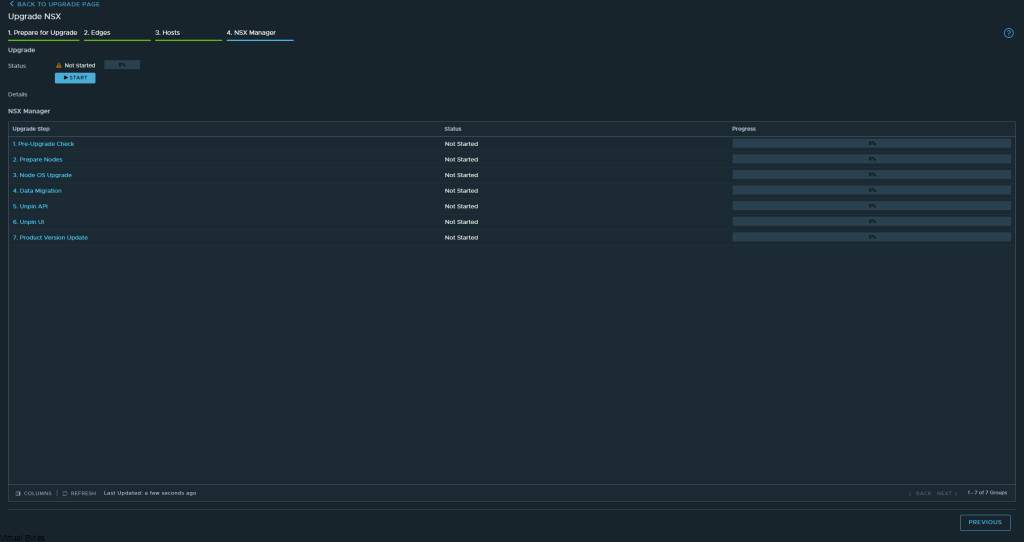Open the Data Migration step
The width and height of the screenshot is (1024, 542).
(x=37, y=191)
